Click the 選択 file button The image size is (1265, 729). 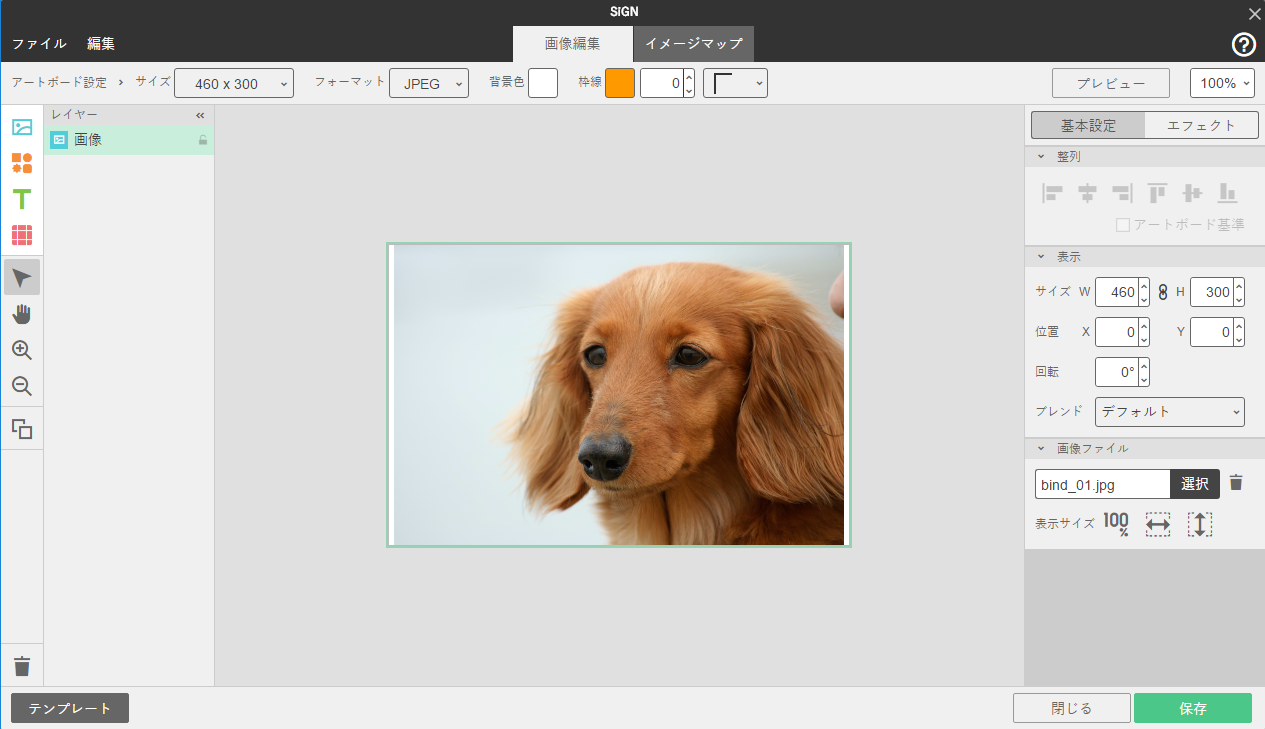(1195, 484)
